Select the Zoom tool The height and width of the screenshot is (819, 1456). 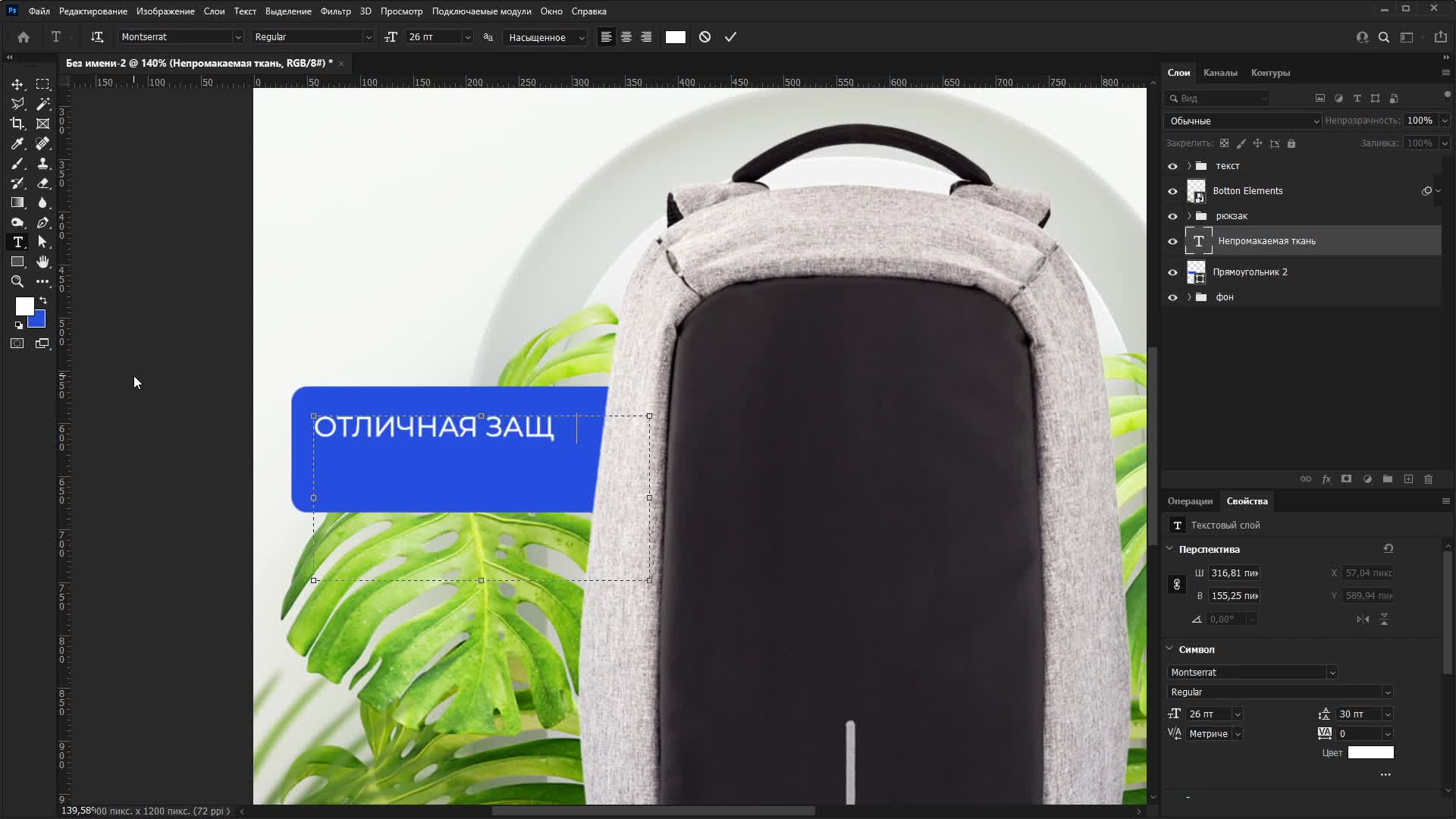(17, 281)
